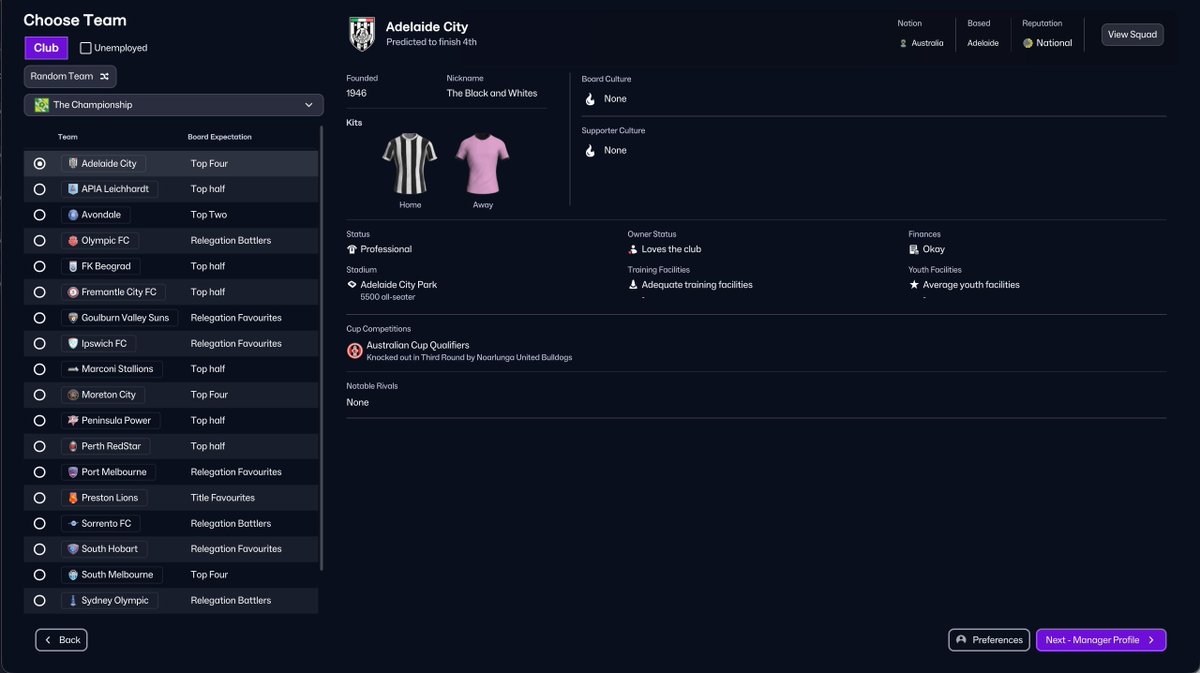This screenshot has height=673, width=1200.
Task: Click the Port Melbourne badge icon
Action: [73, 472]
